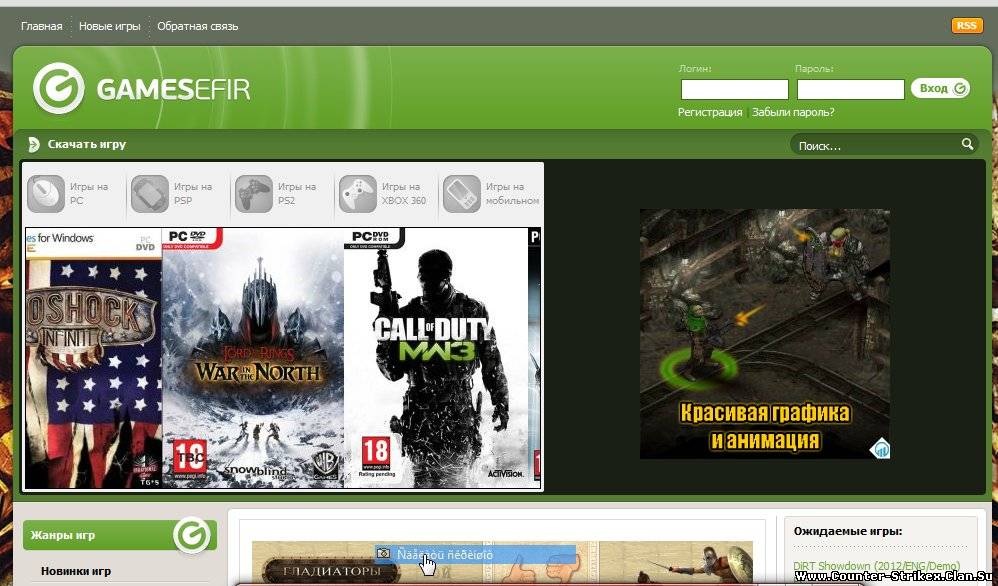998x586 pixels.
Task: Click the search magnifier icon
Action: (x=967, y=144)
